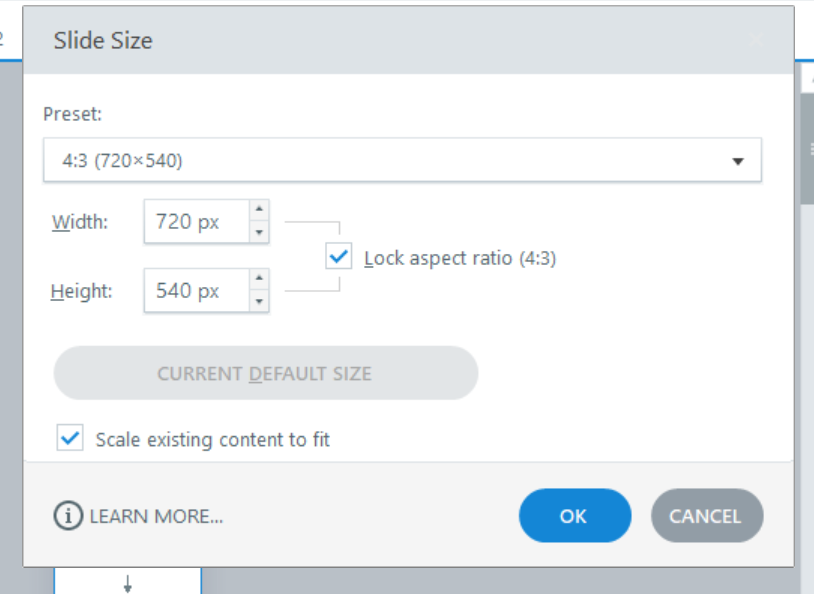Click the Slide Size title bar
The image size is (814, 594).
pyautogui.click(x=400, y=41)
